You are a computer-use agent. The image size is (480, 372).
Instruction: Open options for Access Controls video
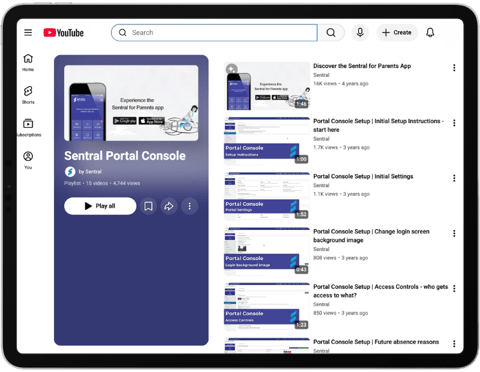point(454,289)
